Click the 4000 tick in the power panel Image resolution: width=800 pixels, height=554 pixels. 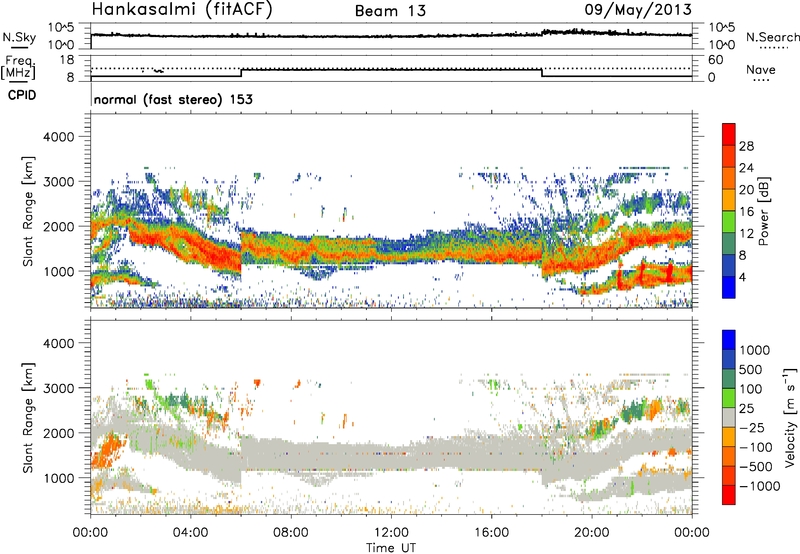[x=59, y=137]
